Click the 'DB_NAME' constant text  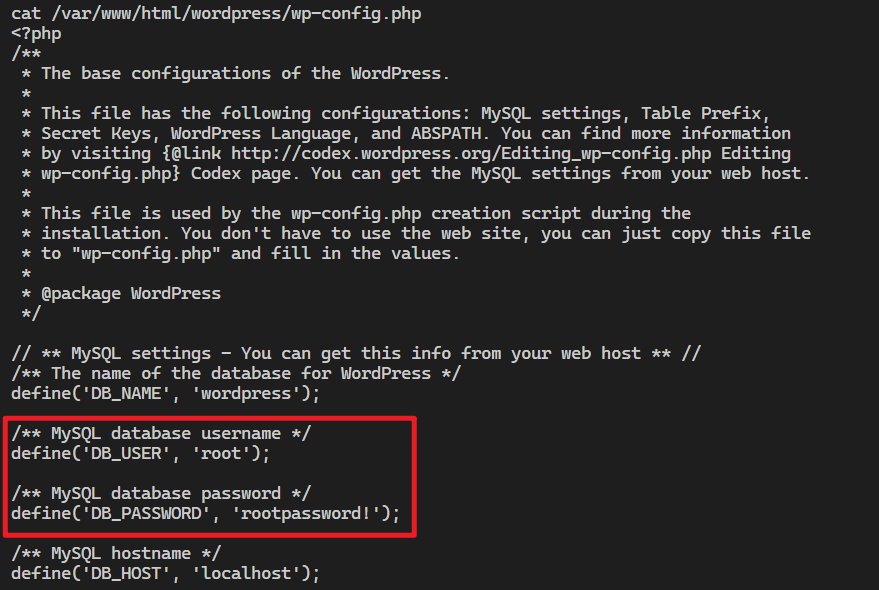point(126,394)
